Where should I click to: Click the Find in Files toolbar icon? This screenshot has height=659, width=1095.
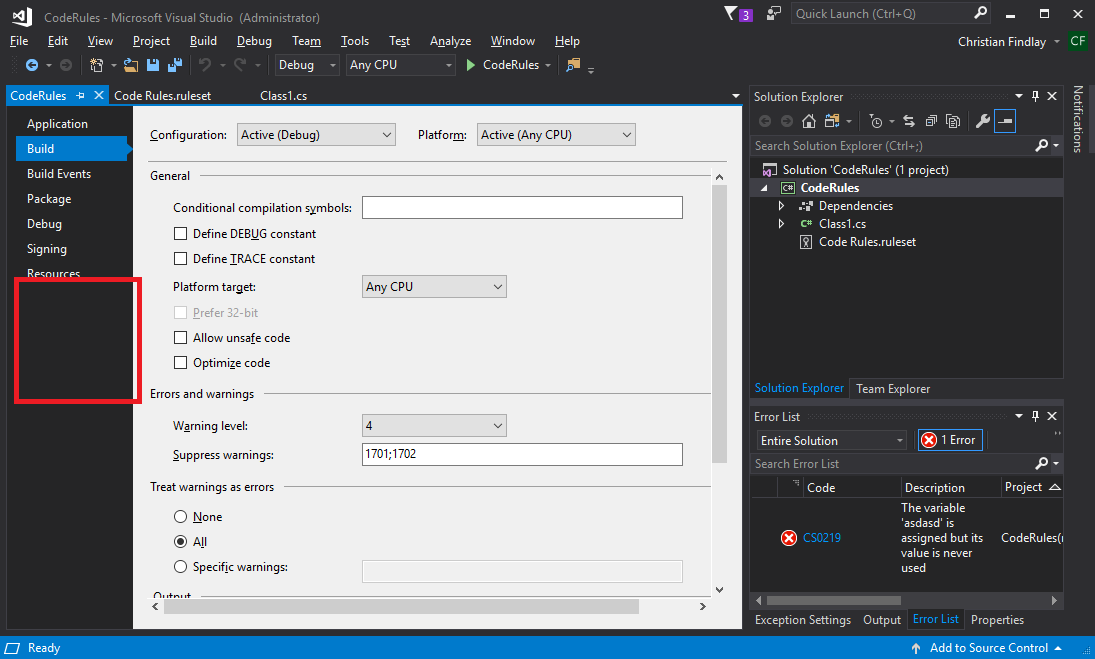tap(573, 65)
